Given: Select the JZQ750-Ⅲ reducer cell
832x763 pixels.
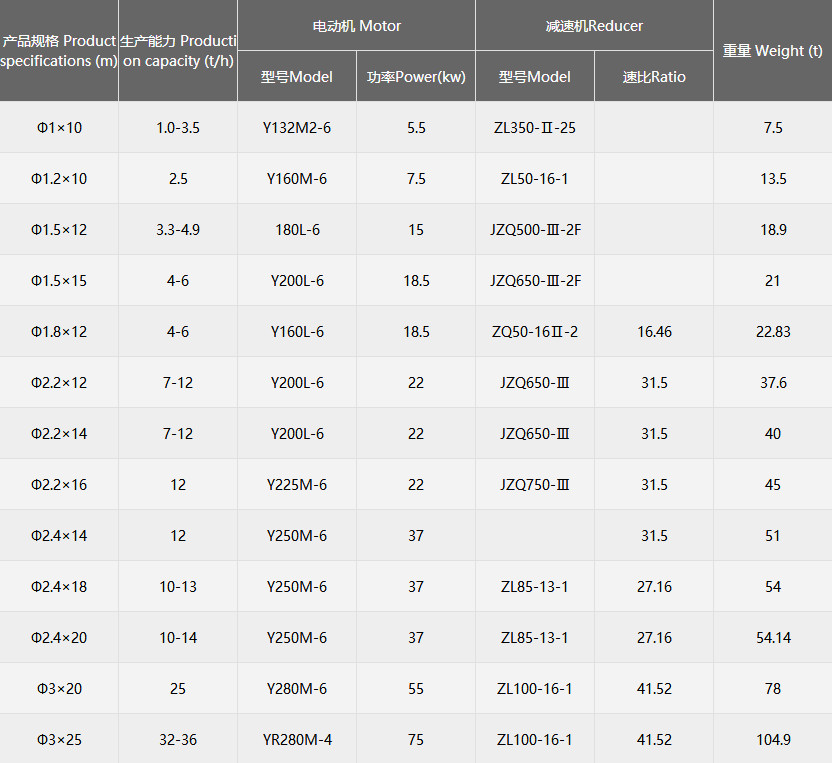Looking at the screenshot, I should tap(535, 485).
